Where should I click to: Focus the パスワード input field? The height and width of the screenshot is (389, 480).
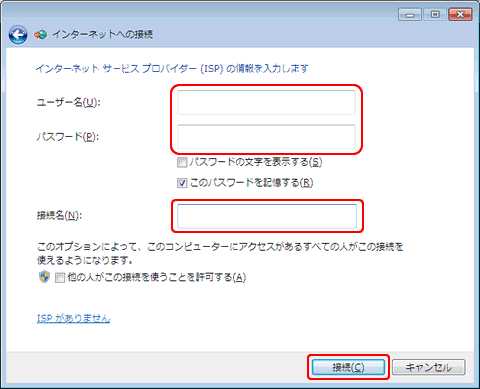[x=266, y=137]
